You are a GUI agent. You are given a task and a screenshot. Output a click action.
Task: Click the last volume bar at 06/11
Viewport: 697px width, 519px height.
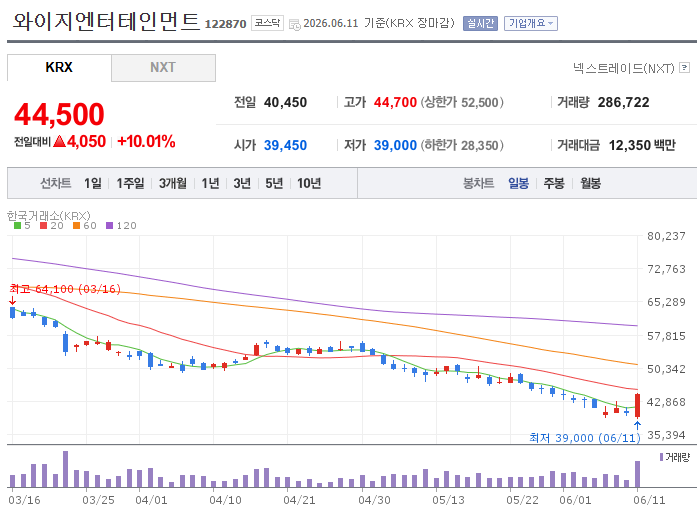(x=637, y=474)
